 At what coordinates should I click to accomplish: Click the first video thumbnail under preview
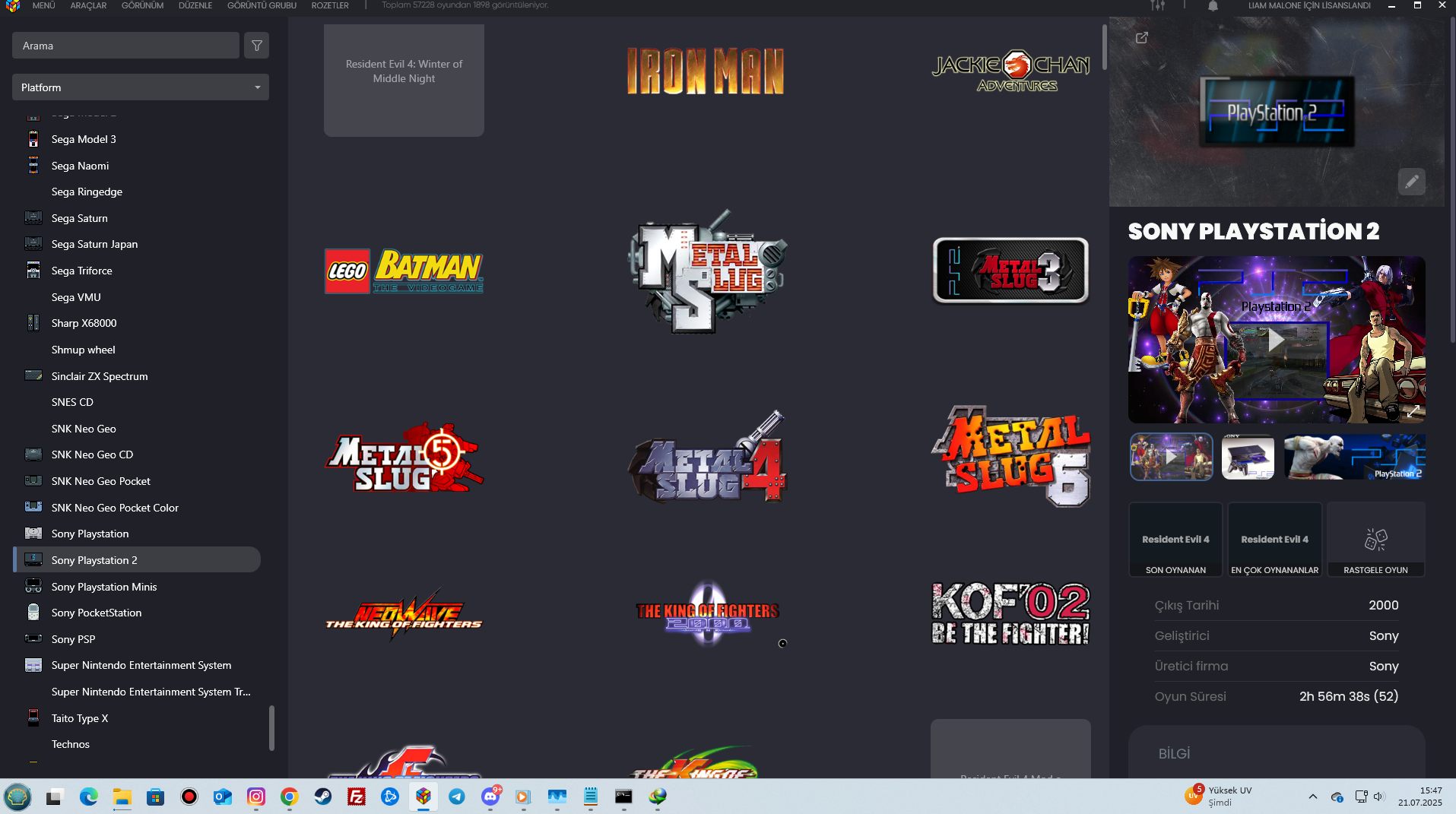[x=1171, y=457]
